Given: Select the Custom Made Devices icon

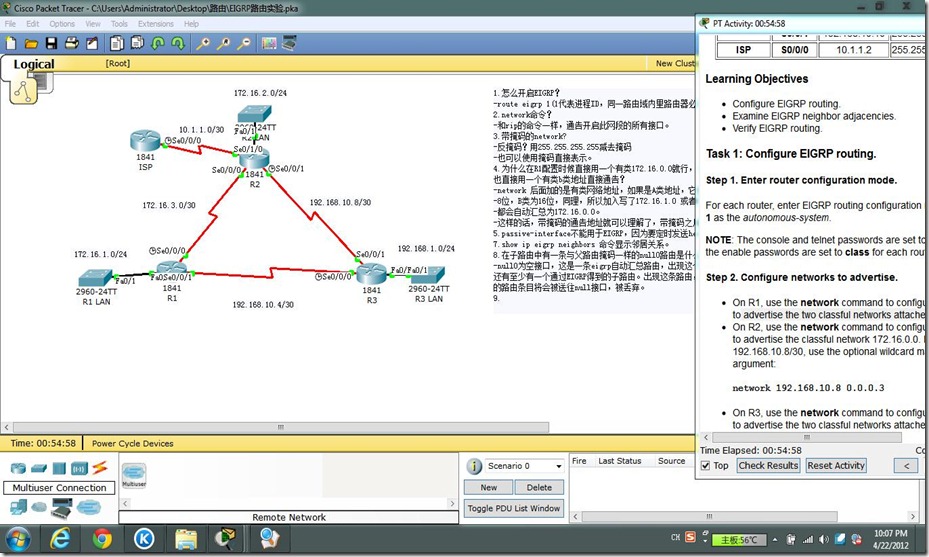Looking at the screenshot, I should [62, 508].
